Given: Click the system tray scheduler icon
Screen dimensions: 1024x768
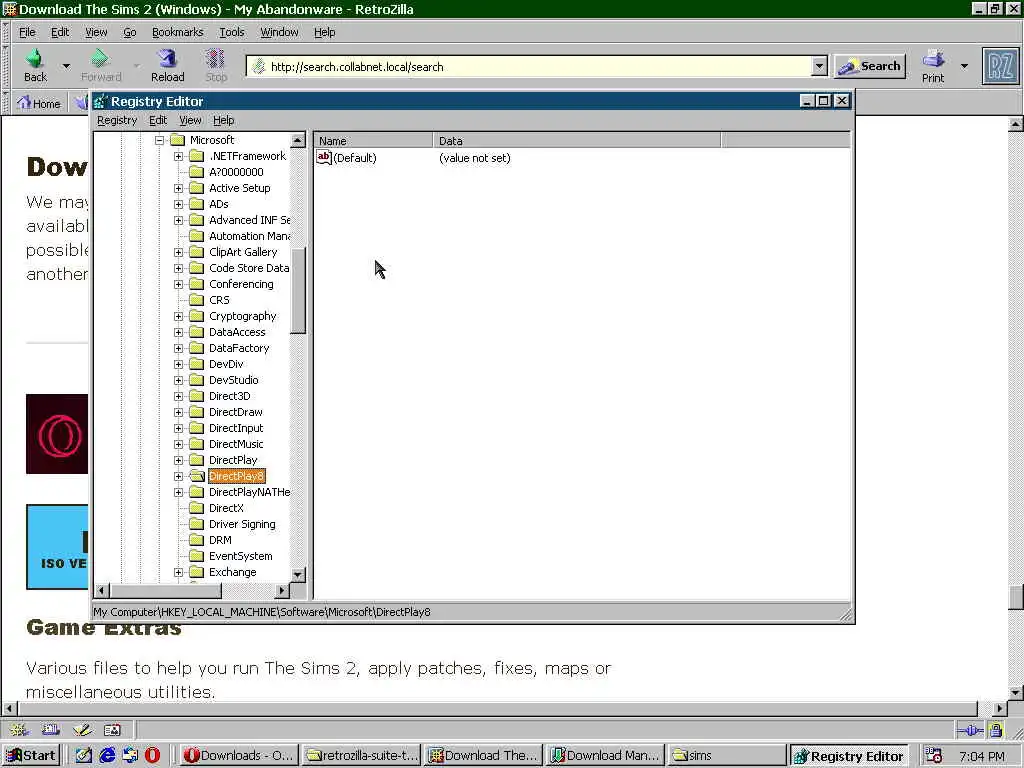Looking at the screenshot, I should 933,756.
